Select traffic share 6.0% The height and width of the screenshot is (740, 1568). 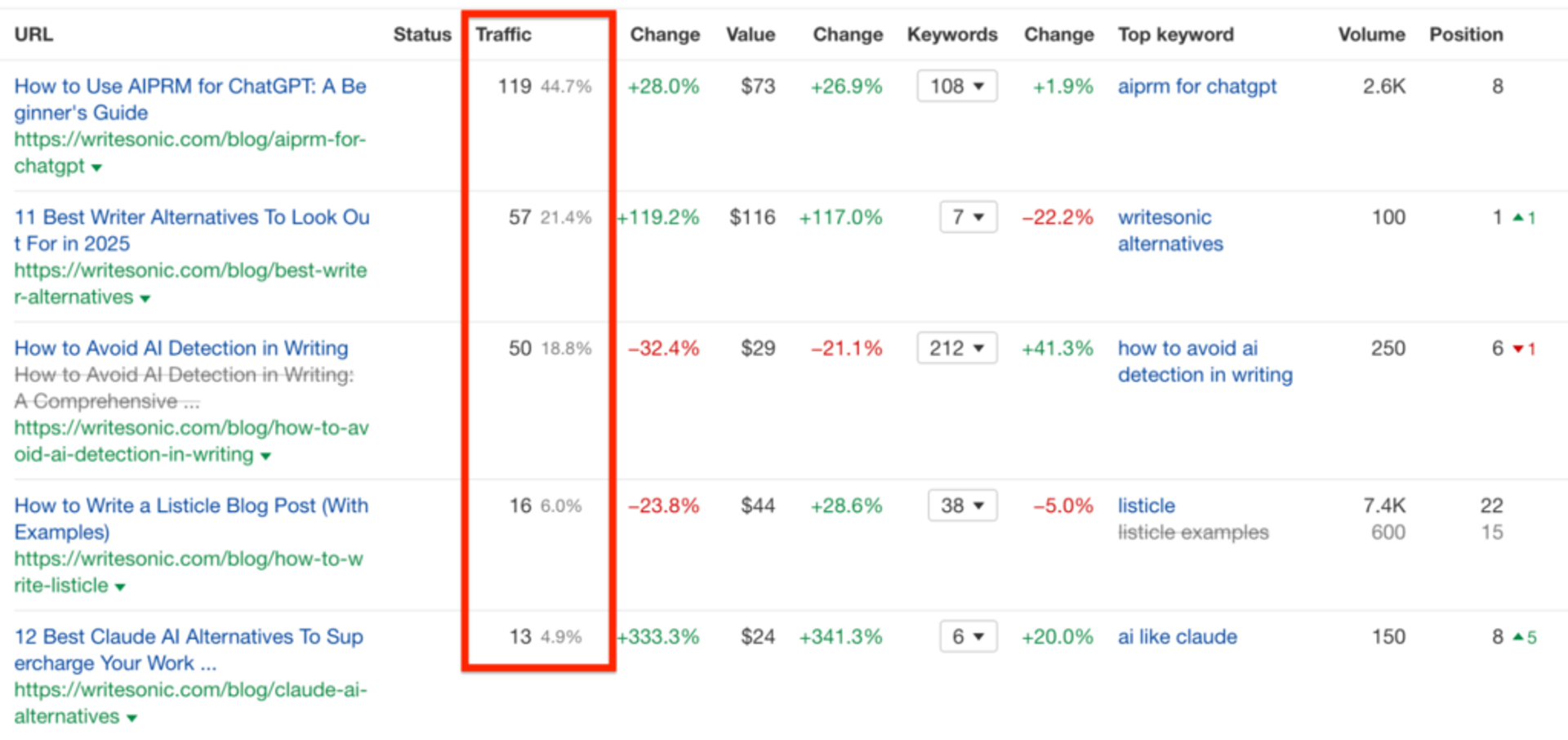pos(561,506)
